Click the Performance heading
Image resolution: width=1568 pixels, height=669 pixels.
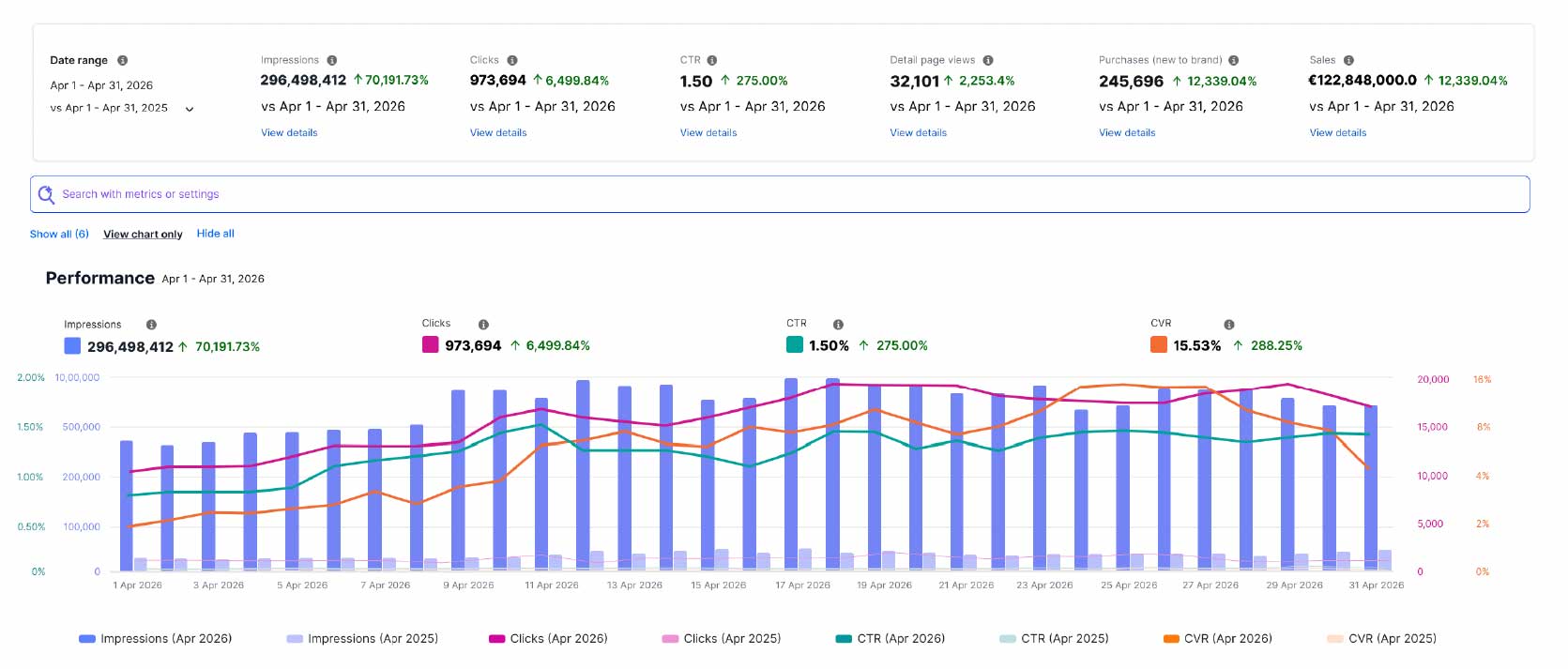(100, 279)
